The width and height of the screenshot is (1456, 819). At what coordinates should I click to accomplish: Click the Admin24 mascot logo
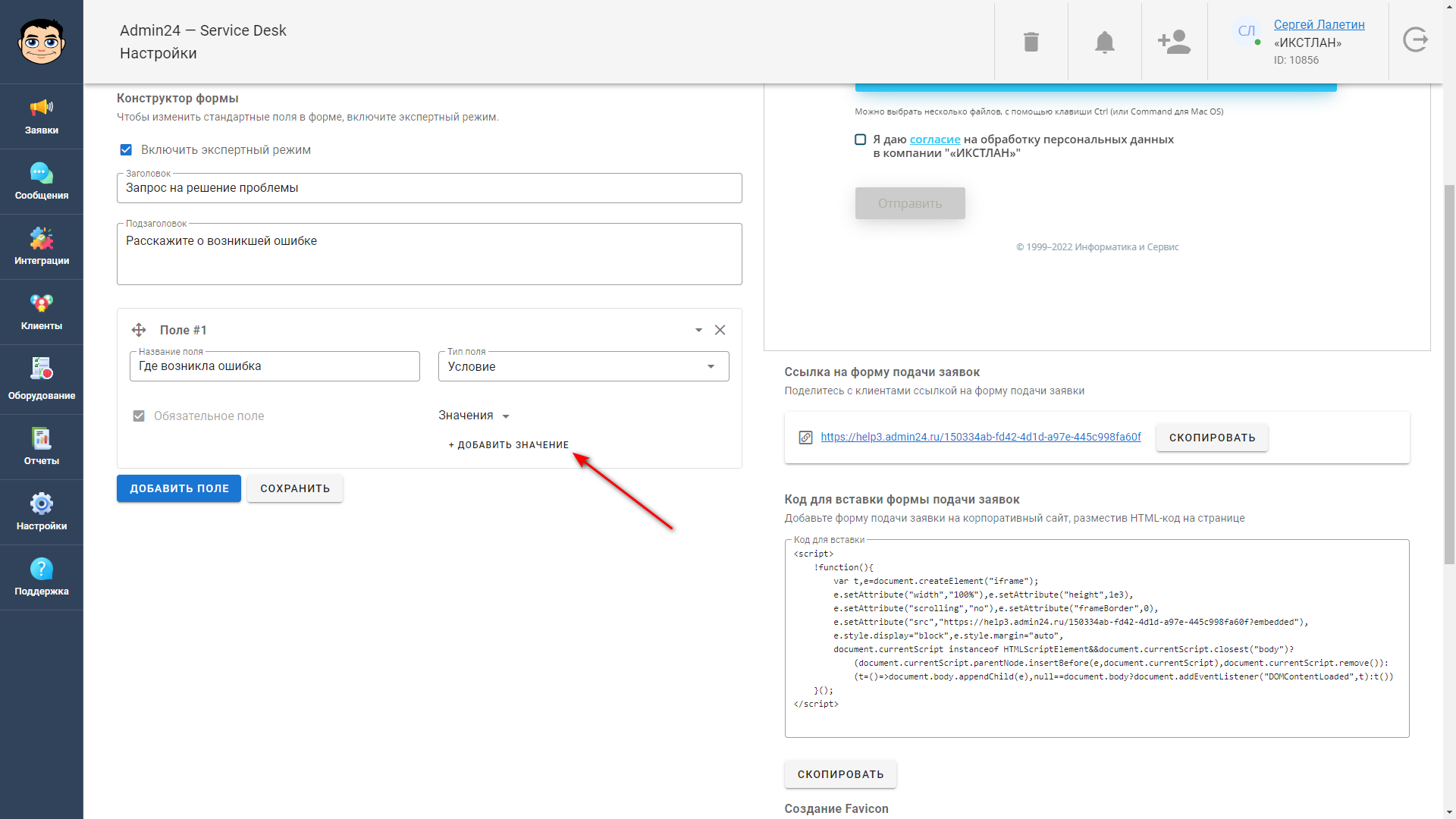pos(42,42)
